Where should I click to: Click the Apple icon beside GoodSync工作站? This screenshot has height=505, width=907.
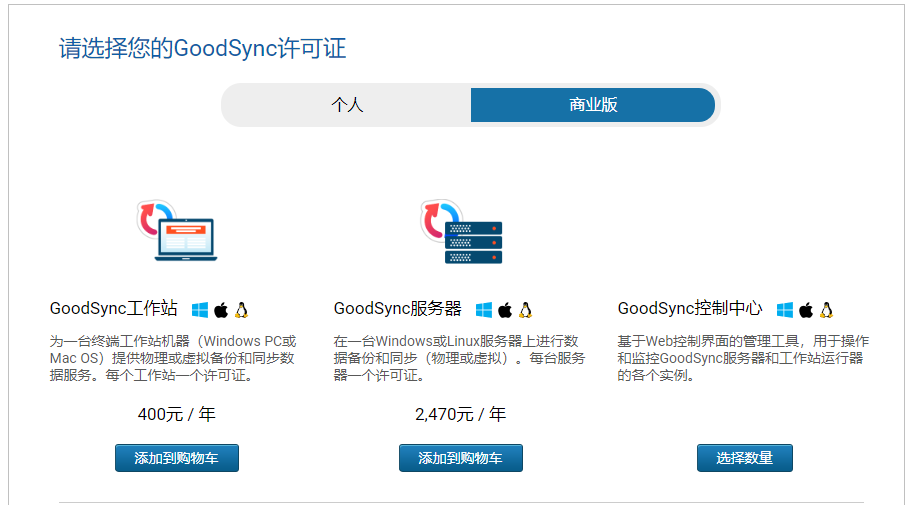coord(221,310)
